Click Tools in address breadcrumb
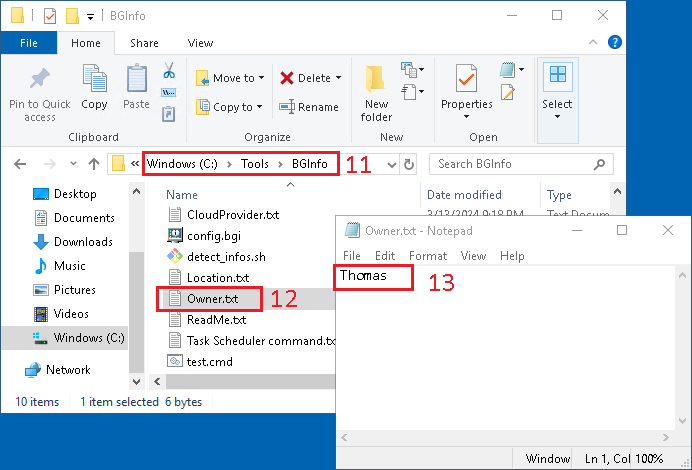The height and width of the screenshot is (470, 692). point(255,164)
